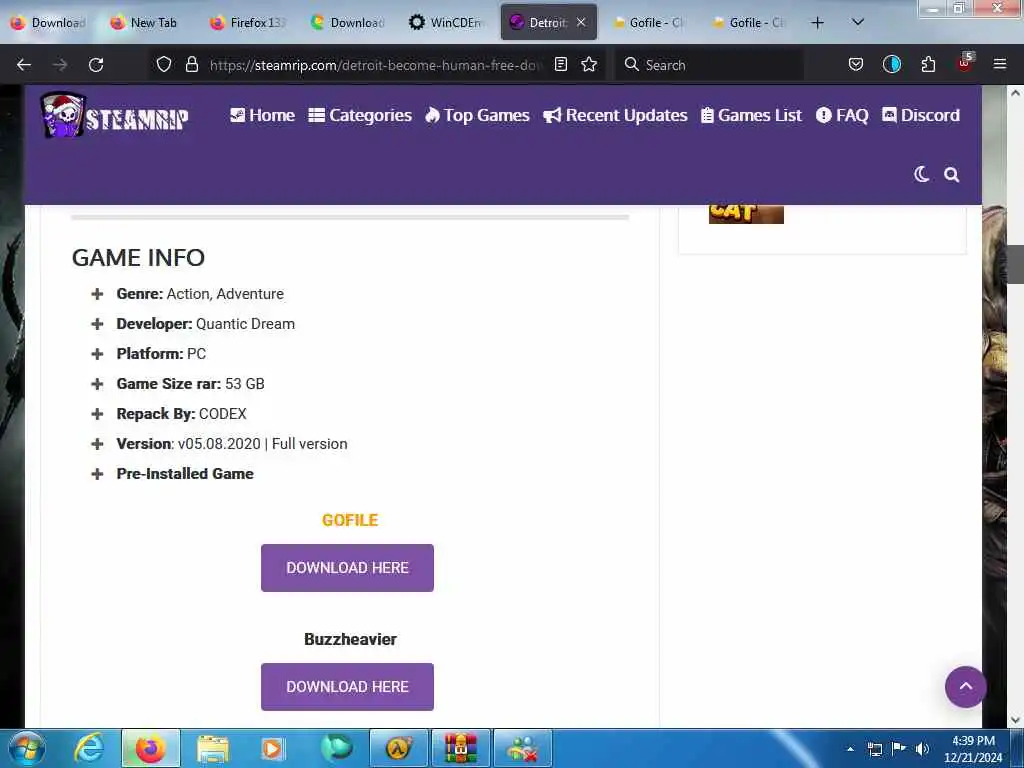Click the 'Genre: Action, Adventure' line

point(200,294)
